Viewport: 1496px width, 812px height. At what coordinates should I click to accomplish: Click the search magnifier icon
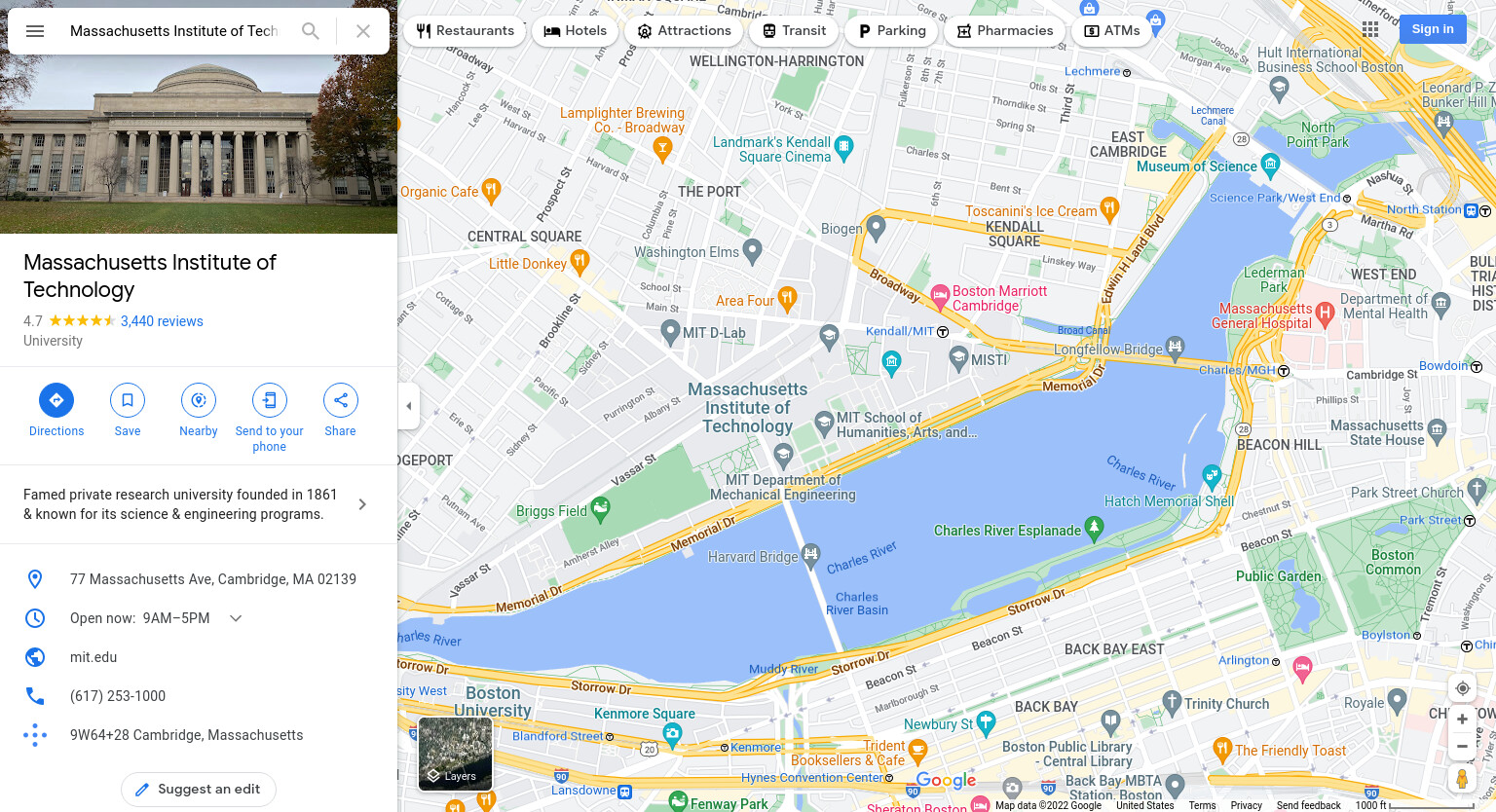coord(311,31)
